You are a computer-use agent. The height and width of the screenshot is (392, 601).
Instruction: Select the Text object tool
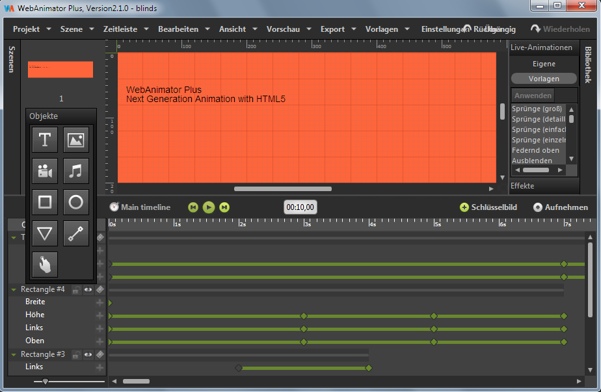pyautogui.click(x=45, y=139)
